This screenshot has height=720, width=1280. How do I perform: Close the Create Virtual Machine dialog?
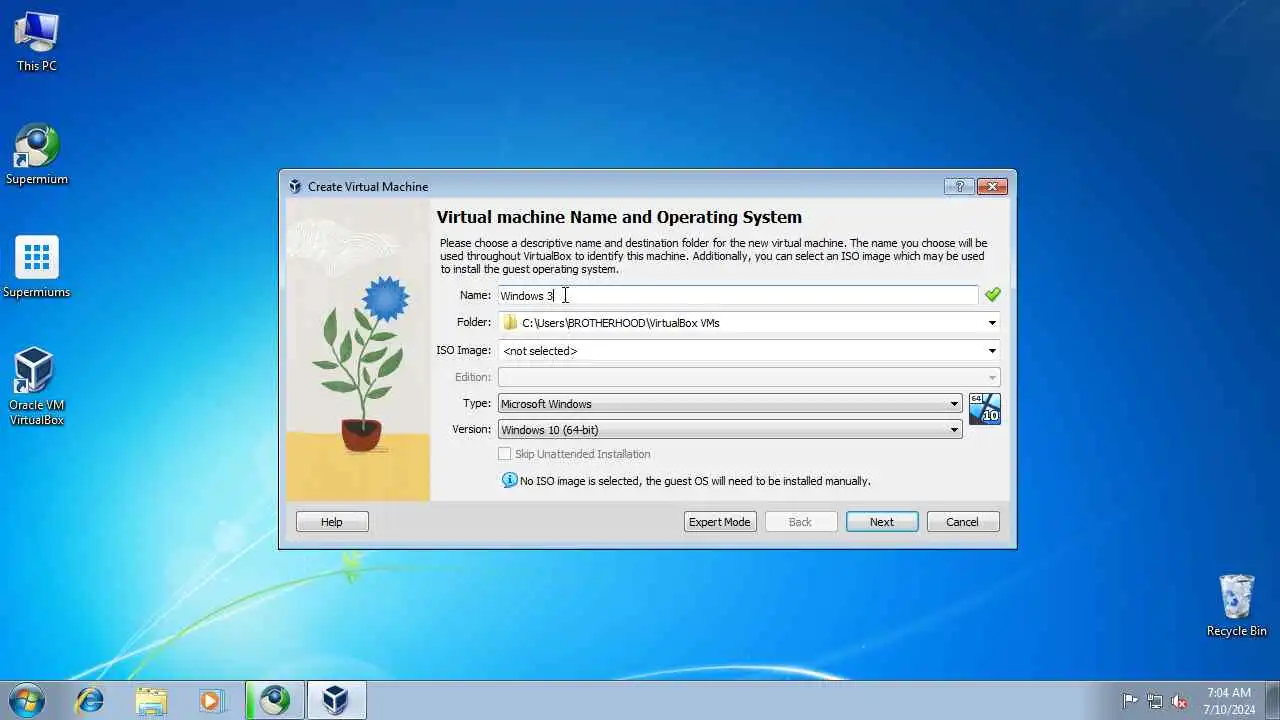point(992,186)
